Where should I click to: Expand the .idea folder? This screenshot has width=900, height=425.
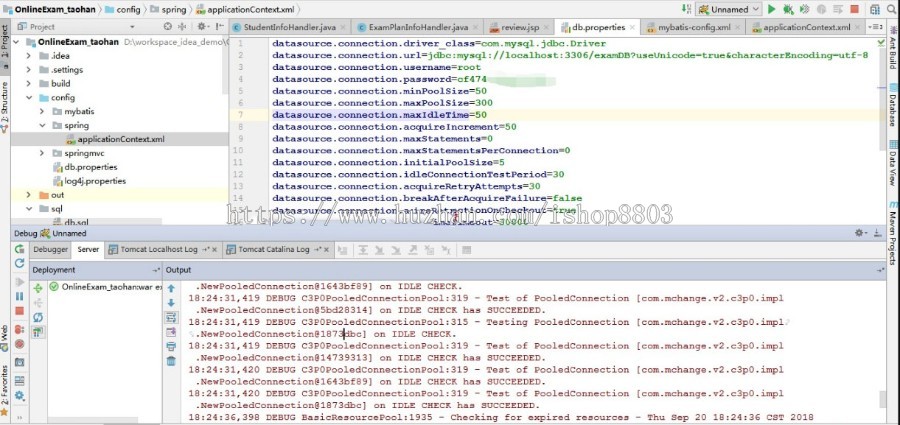(28, 56)
